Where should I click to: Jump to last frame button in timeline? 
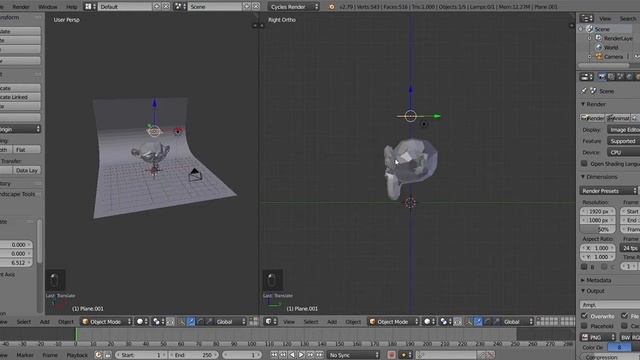[x=320, y=355]
